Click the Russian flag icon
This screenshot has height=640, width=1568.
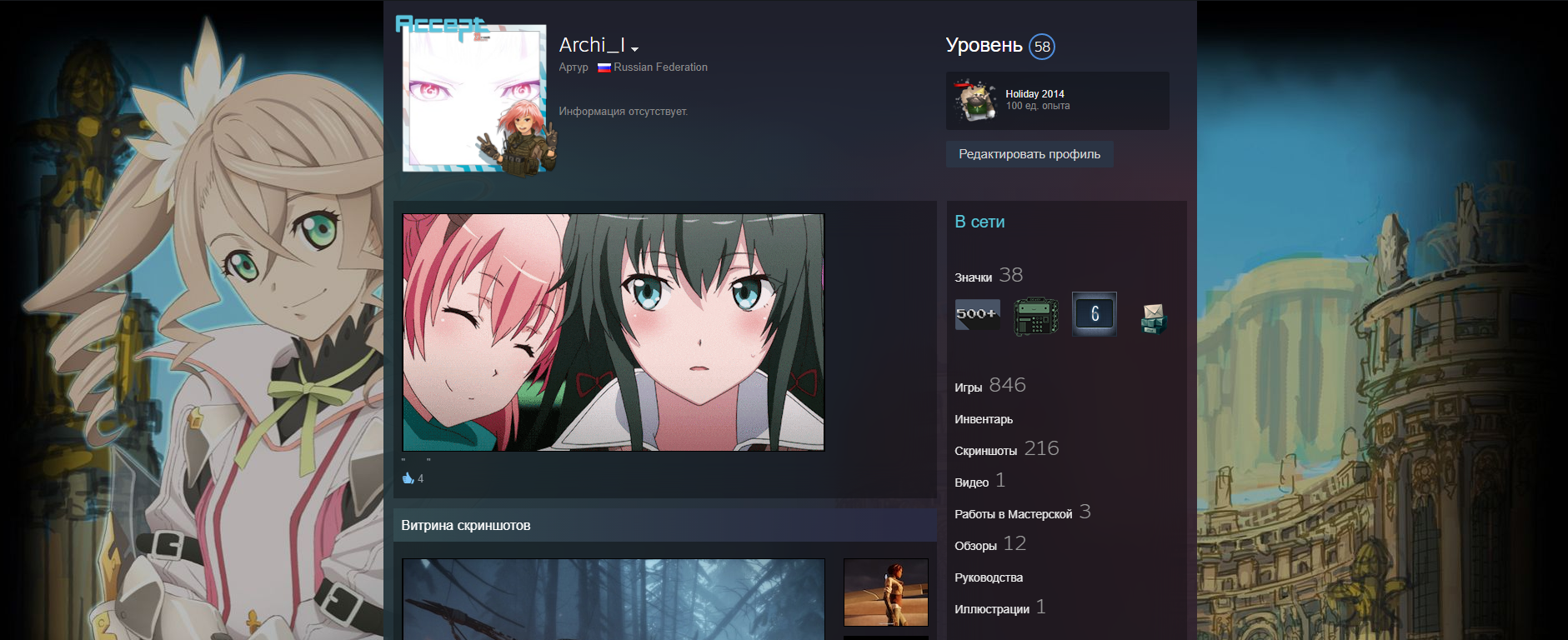point(604,67)
